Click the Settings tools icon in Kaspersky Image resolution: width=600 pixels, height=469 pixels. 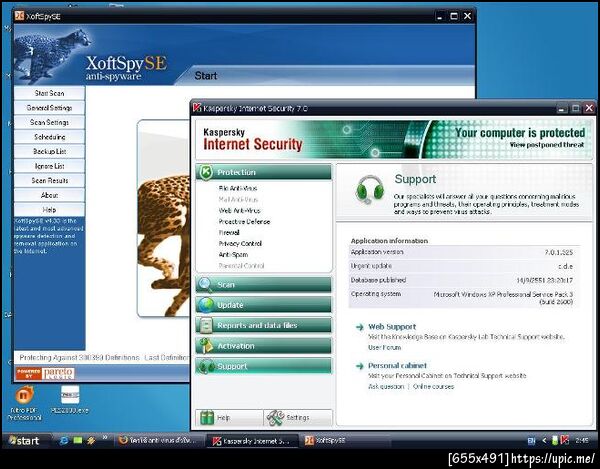click(276, 418)
